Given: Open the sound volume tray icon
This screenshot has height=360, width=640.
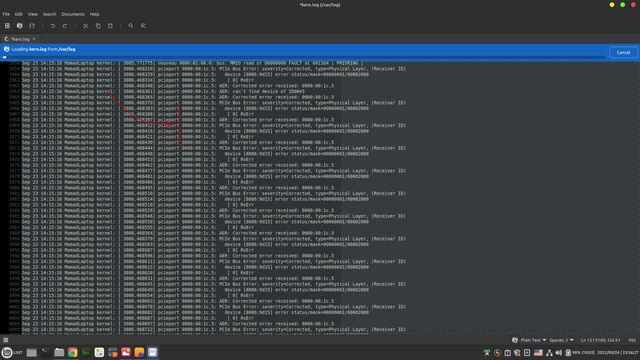Looking at the screenshot, I should tap(559, 352).
